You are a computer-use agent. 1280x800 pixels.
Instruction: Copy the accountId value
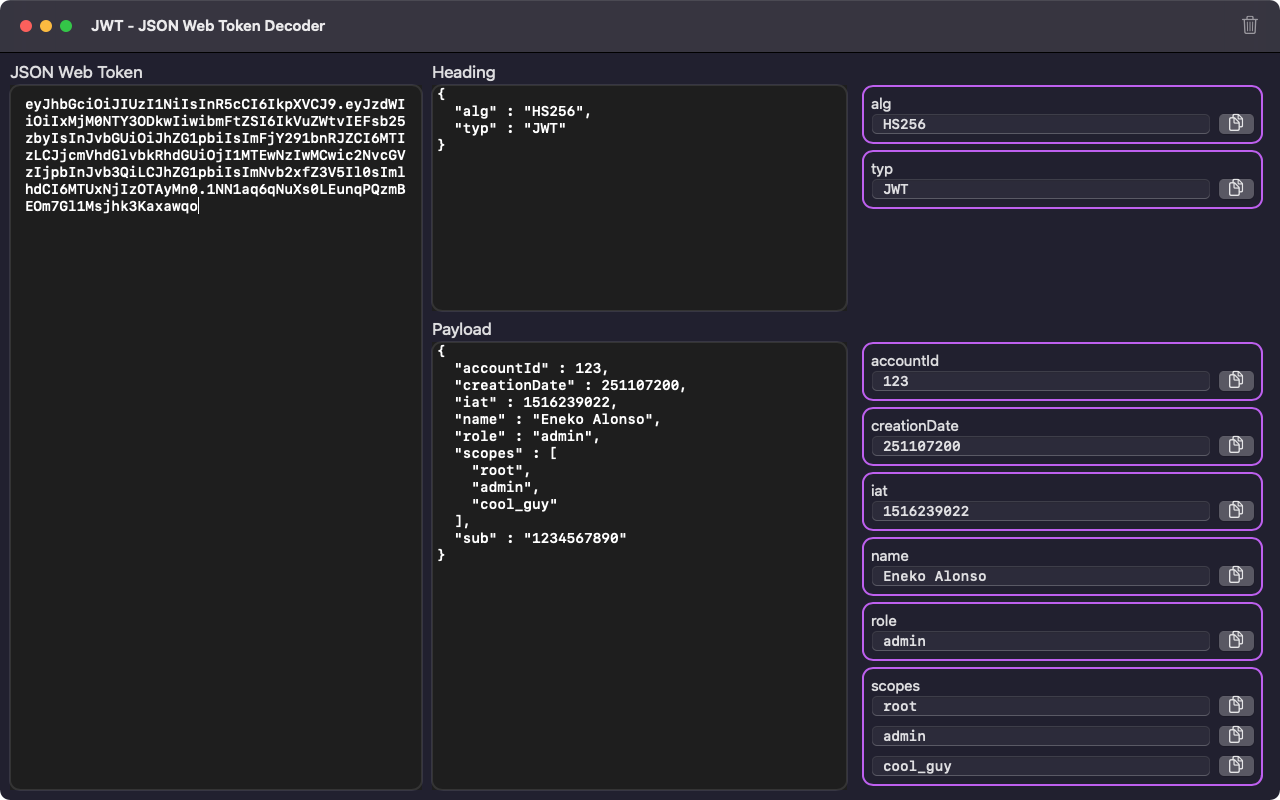[1236, 380]
